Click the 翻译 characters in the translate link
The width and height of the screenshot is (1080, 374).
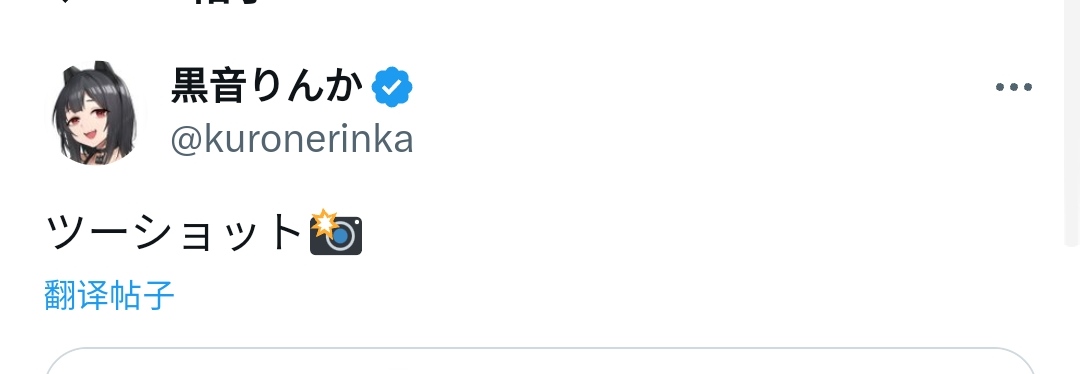tap(76, 295)
